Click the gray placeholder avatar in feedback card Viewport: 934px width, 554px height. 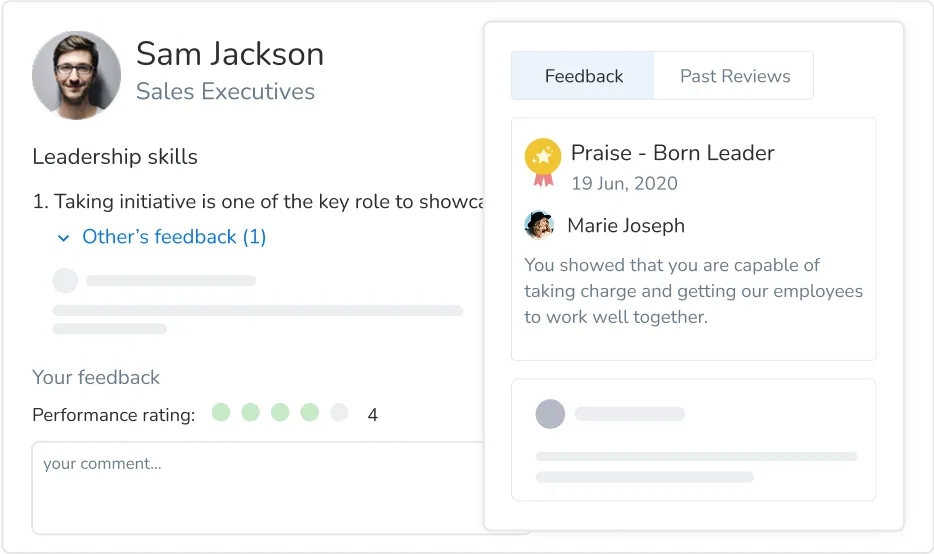[550, 414]
